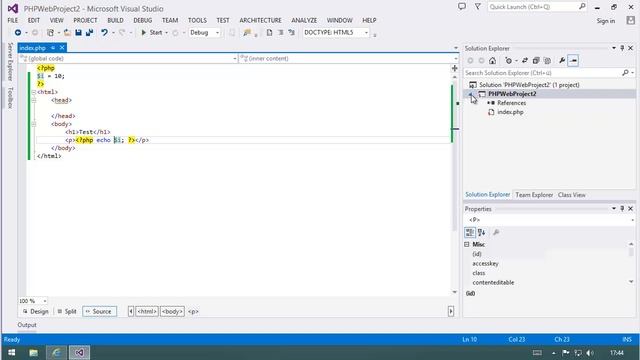Click the new page icon beside DOCTYPE
Screen dimensions: 640x360
click(269, 33)
